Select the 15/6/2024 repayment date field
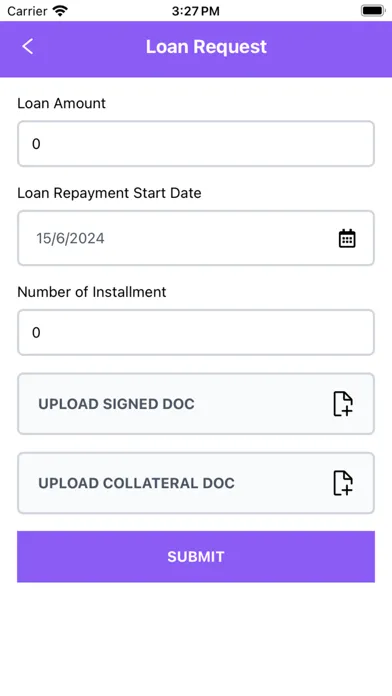Viewport: 392px width, 696px height. [x=196, y=238]
